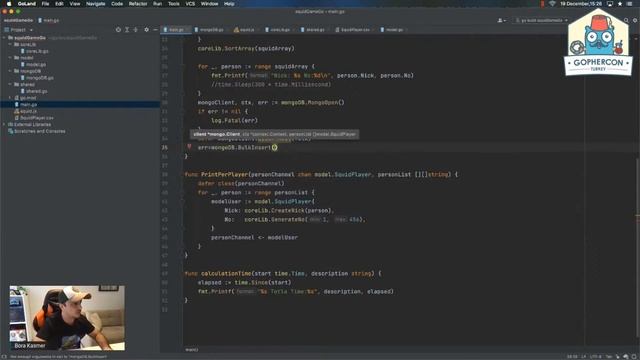The width and height of the screenshot is (640, 360).
Task: Expand the go.mod node
Action: coord(10,98)
